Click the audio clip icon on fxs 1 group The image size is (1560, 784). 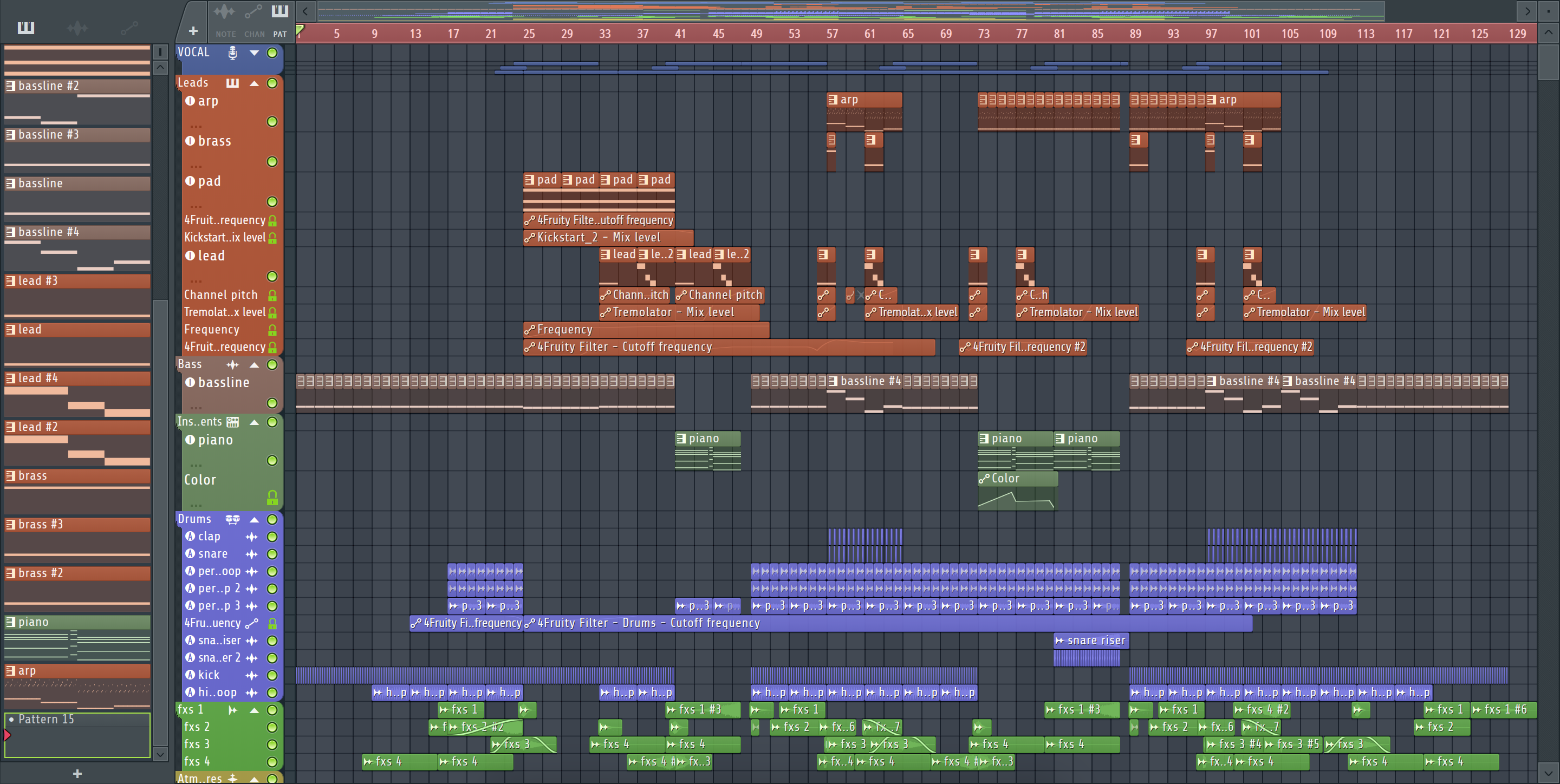(x=232, y=710)
